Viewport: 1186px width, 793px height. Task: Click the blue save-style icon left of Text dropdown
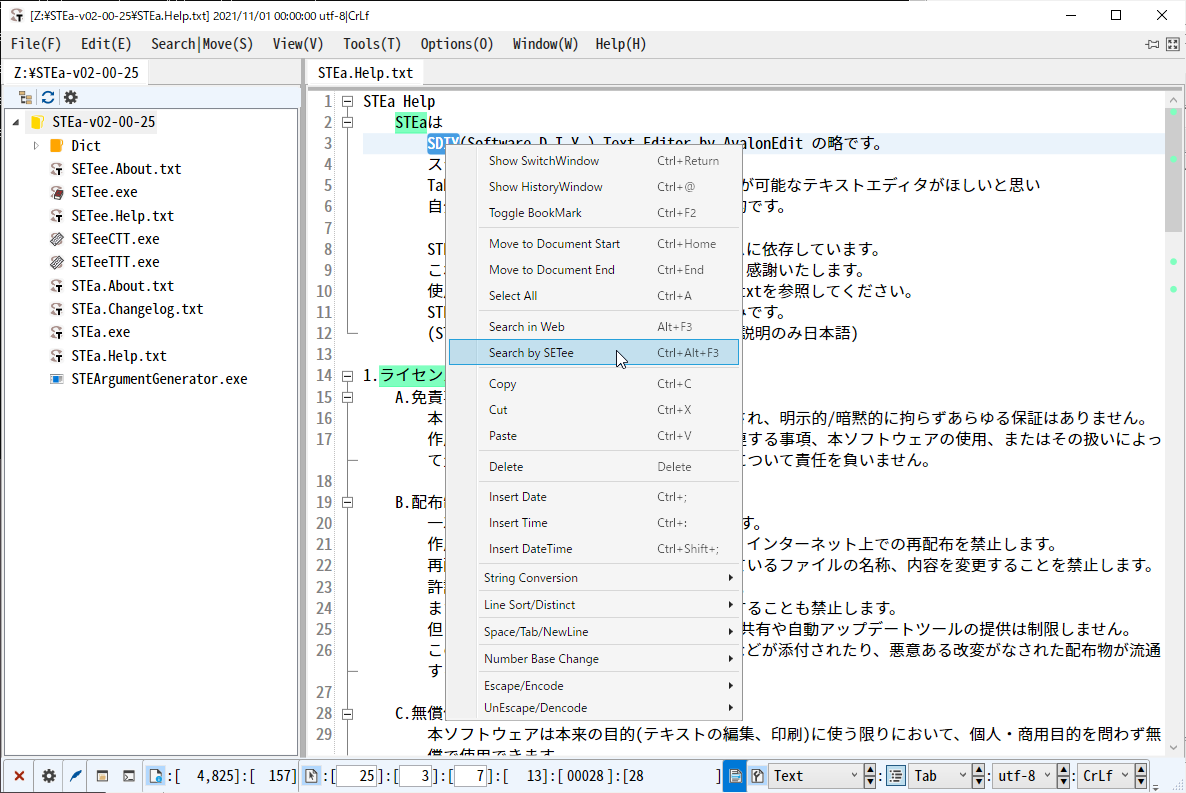734,776
